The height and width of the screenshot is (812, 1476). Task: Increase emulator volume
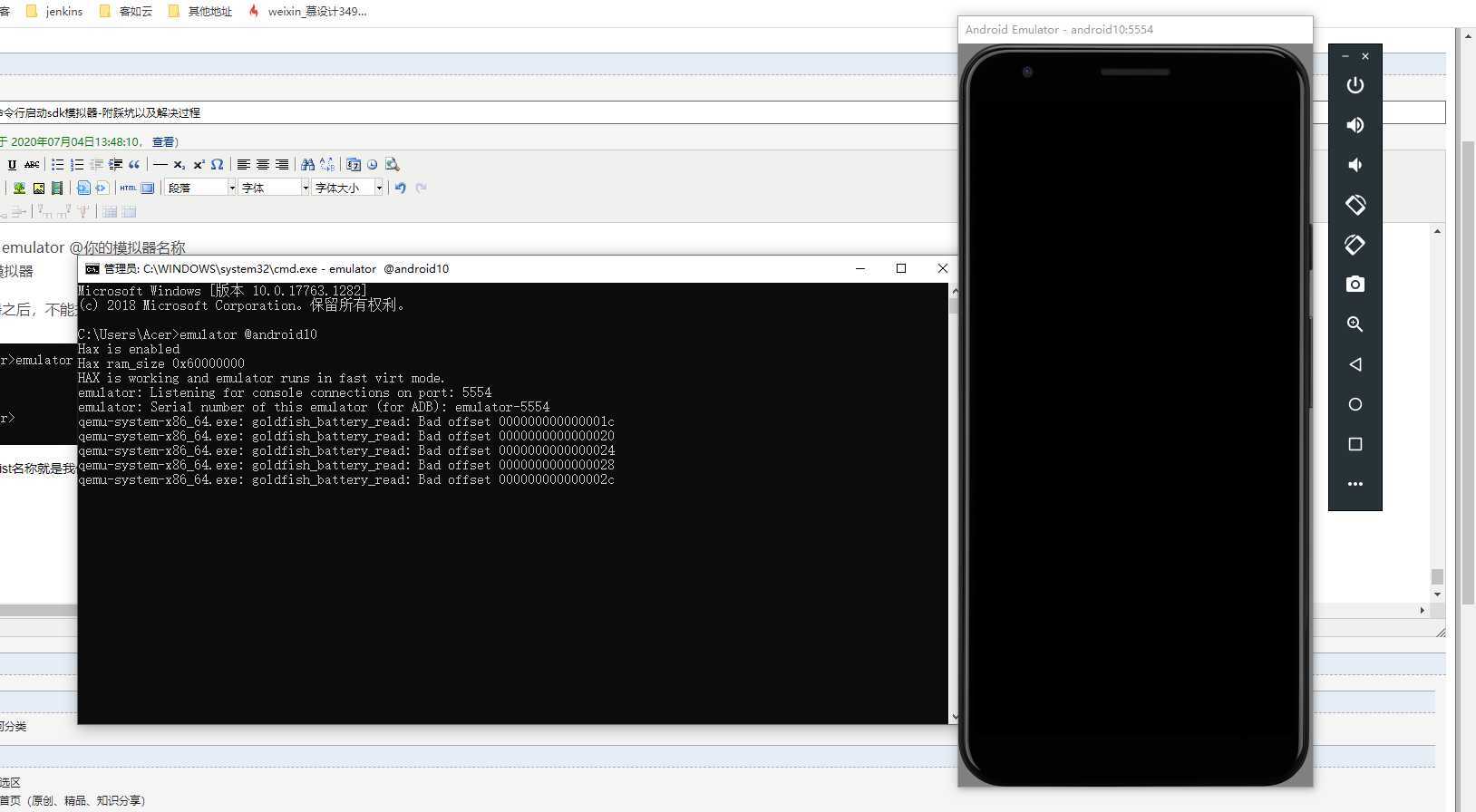pyautogui.click(x=1355, y=125)
